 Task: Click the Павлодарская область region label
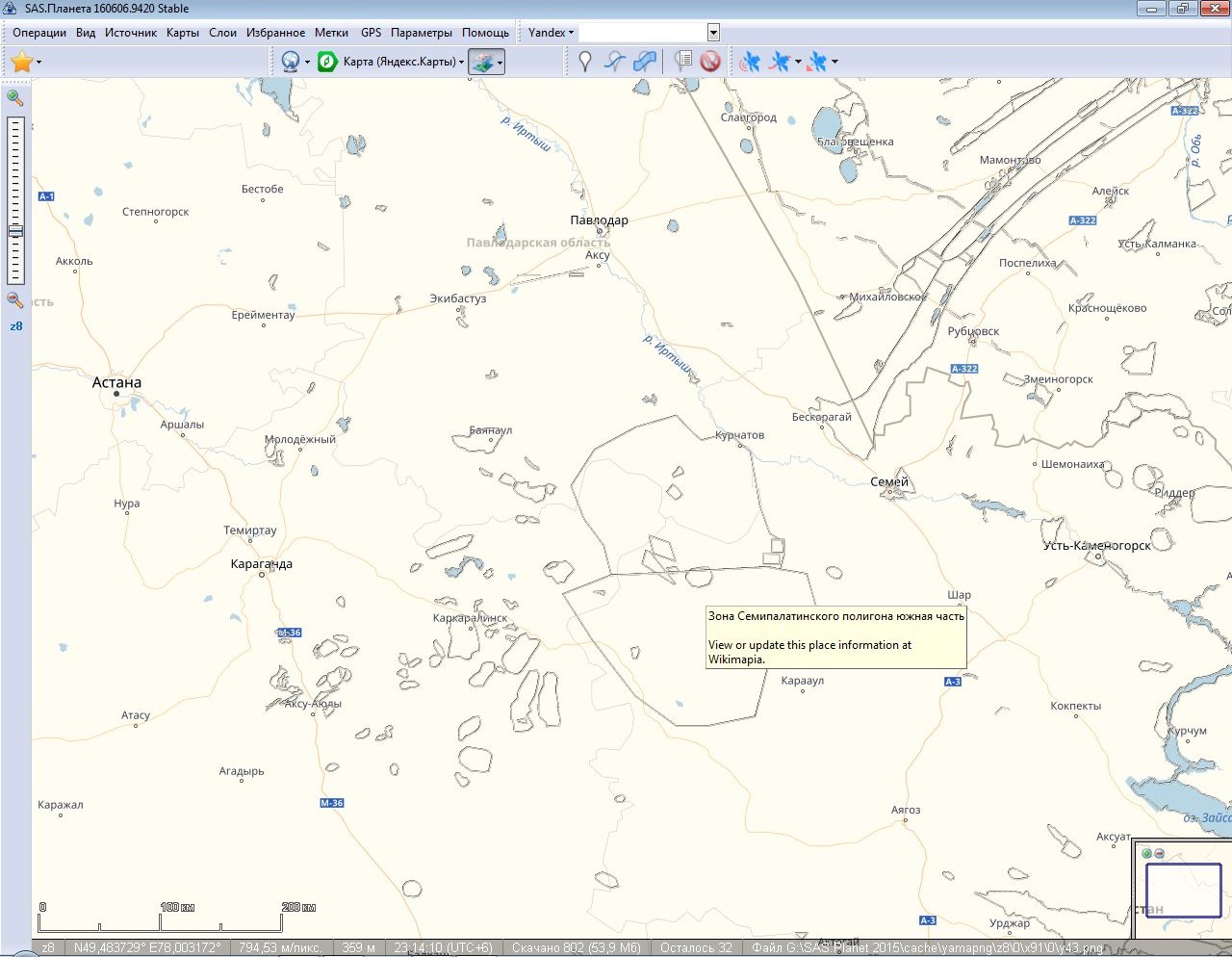(x=538, y=243)
